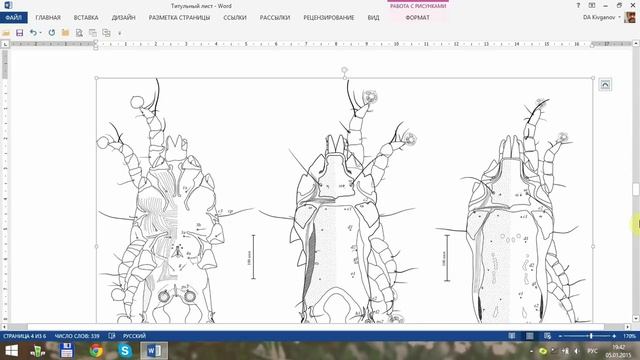Click horizontal scrollbar right arrow
Image resolution: width=640 pixels, height=360 pixels.
(628, 327)
